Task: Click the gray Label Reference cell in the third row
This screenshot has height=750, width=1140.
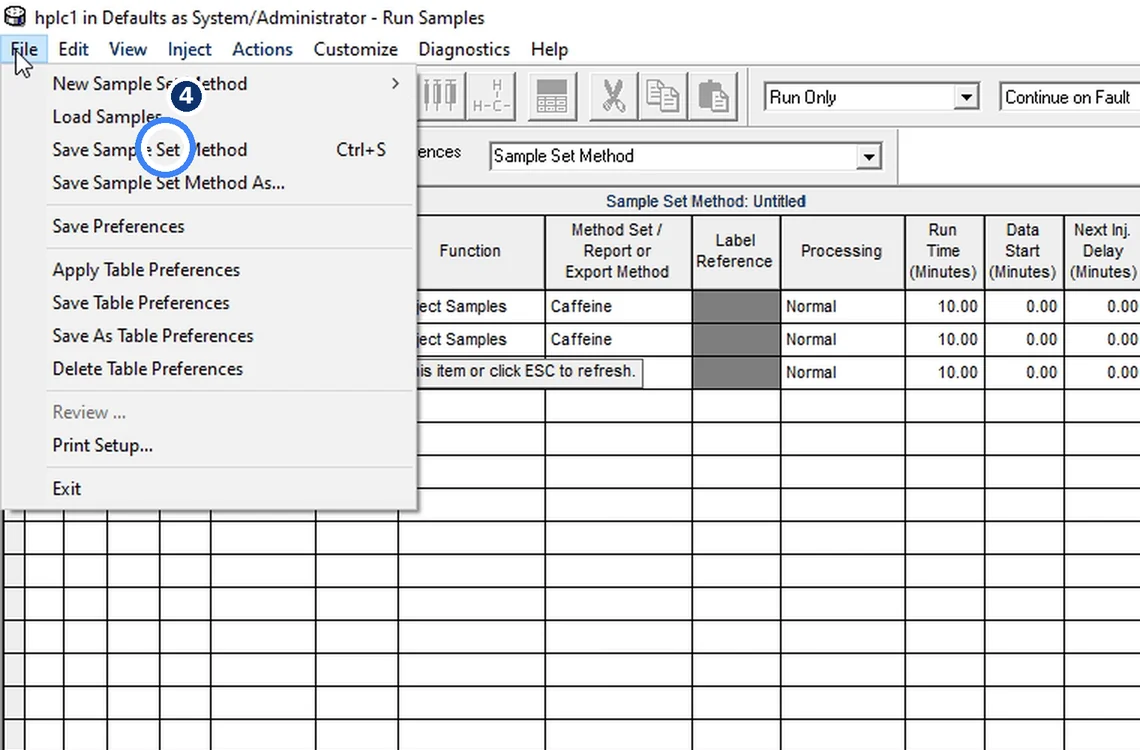Action: [736, 372]
